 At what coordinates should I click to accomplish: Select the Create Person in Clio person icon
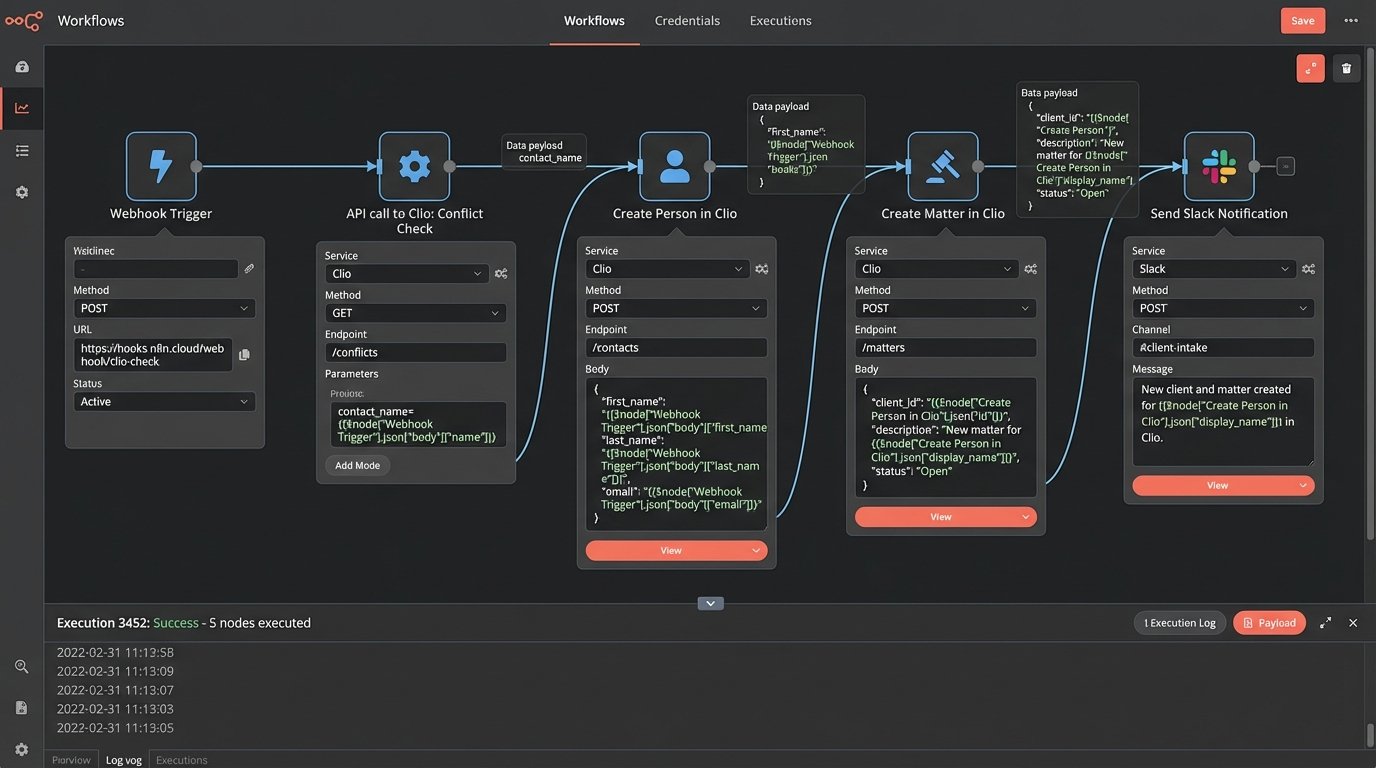coord(675,167)
